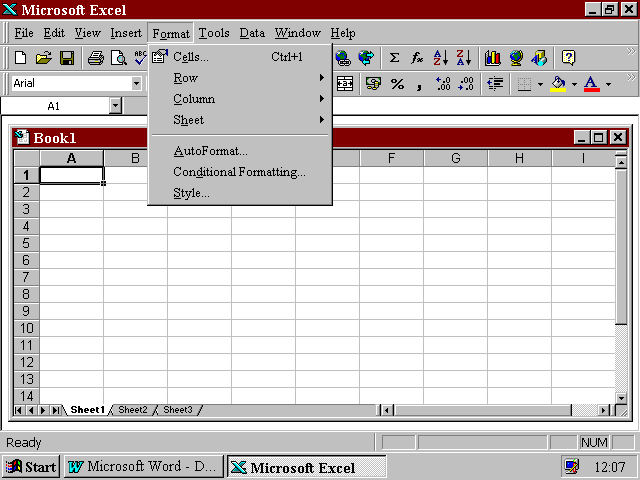
Task: Expand more Standard toolbar buttons chevron
Action: (631, 51)
